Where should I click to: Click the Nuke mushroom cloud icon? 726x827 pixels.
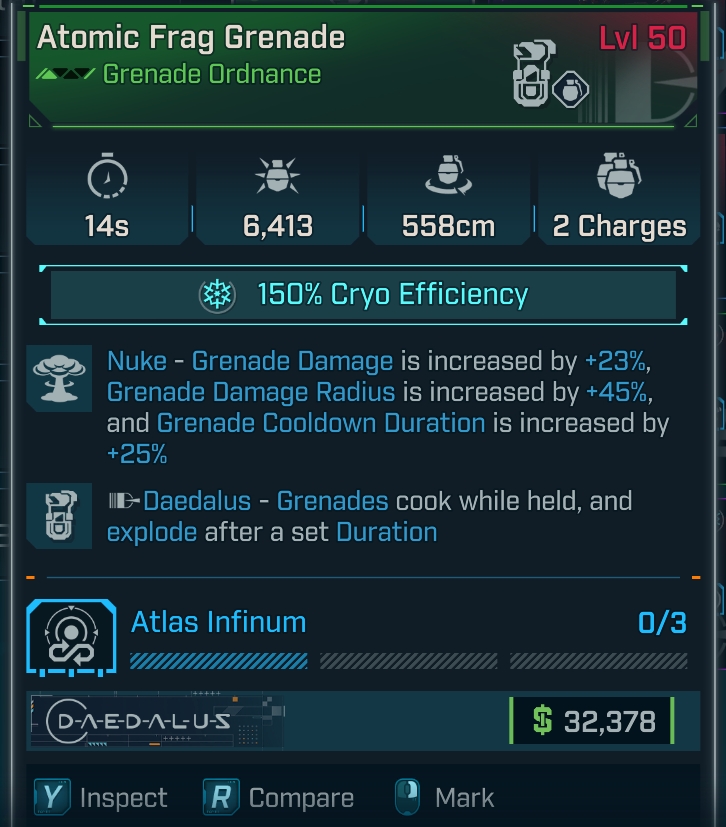tap(57, 372)
